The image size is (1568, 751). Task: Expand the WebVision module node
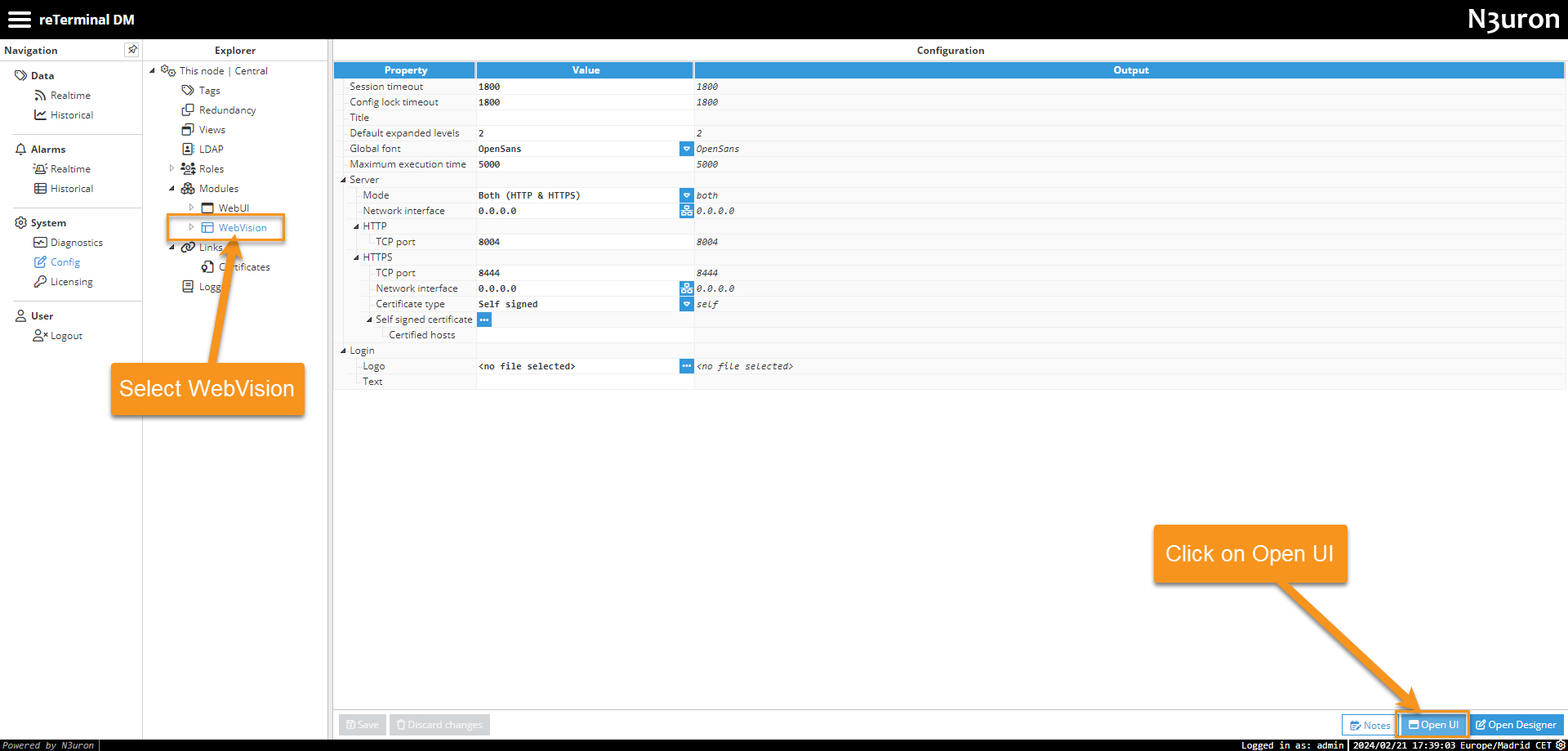[x=191, y=228]
